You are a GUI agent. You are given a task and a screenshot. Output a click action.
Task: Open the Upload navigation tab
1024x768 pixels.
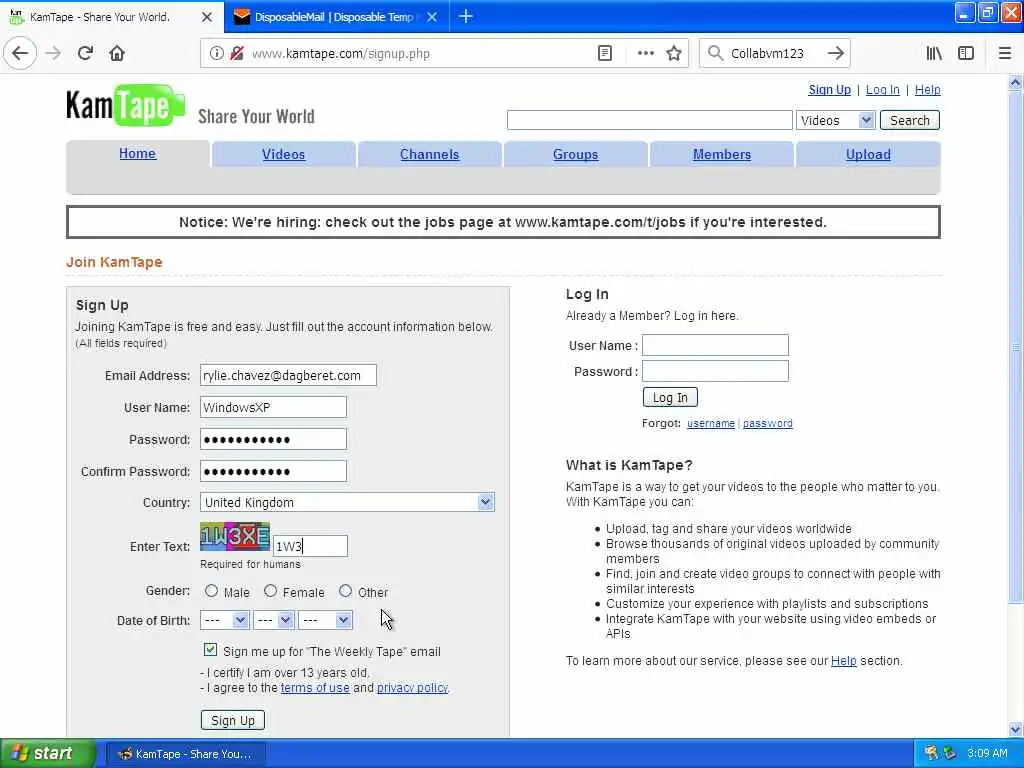(868, 154)
